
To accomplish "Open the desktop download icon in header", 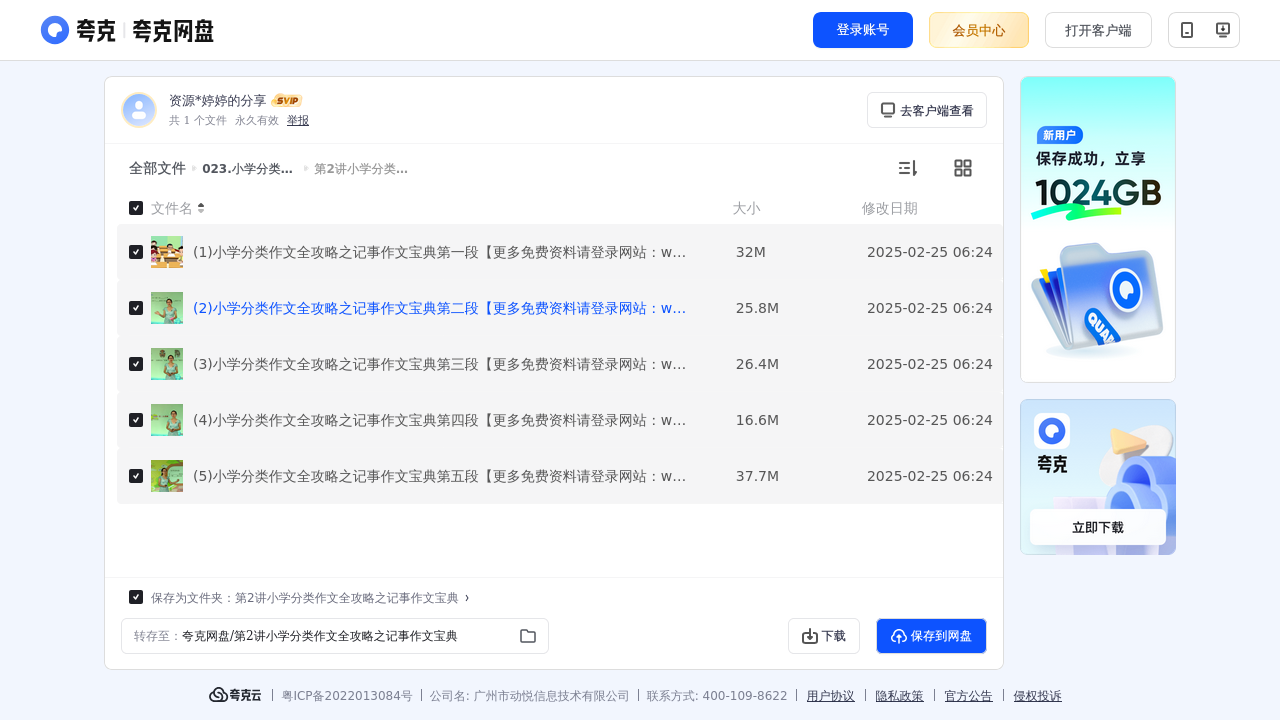I will point(1222,30).
